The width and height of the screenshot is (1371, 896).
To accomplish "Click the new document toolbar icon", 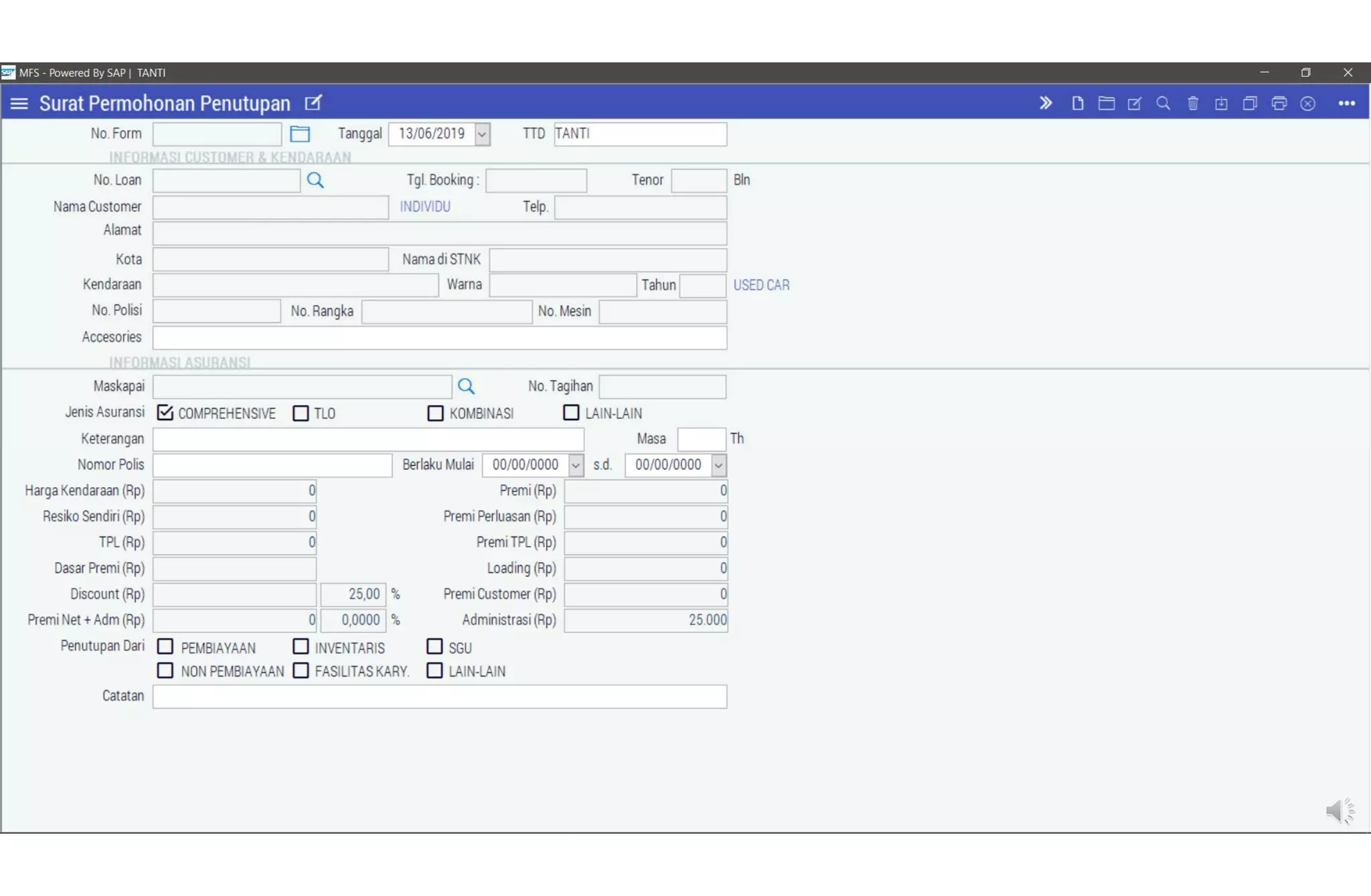I will coord(1077,104).
